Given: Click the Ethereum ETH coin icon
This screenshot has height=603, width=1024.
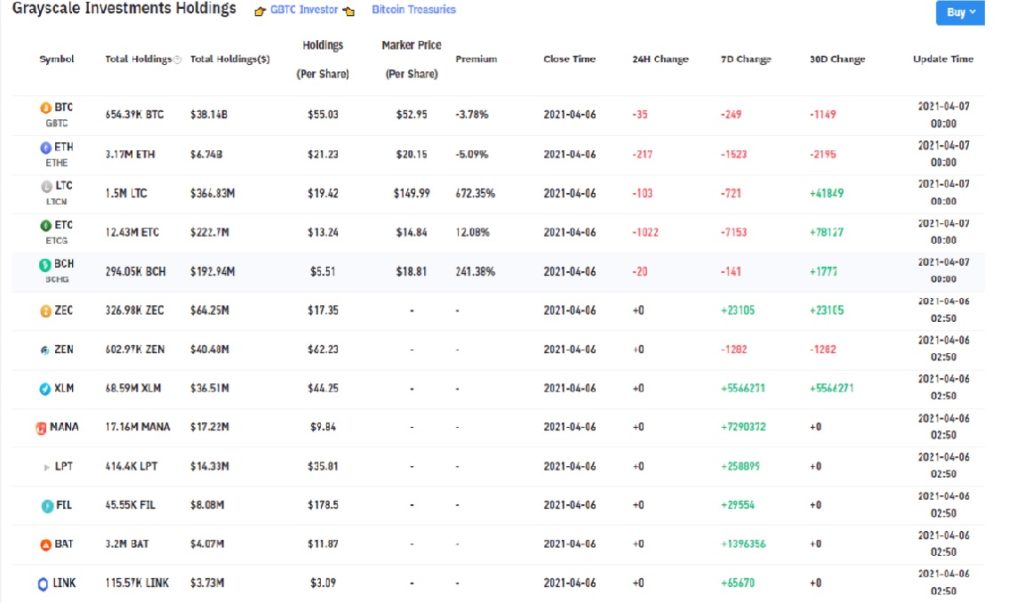Looking at the screenshot, I should [x=44, y=147].
